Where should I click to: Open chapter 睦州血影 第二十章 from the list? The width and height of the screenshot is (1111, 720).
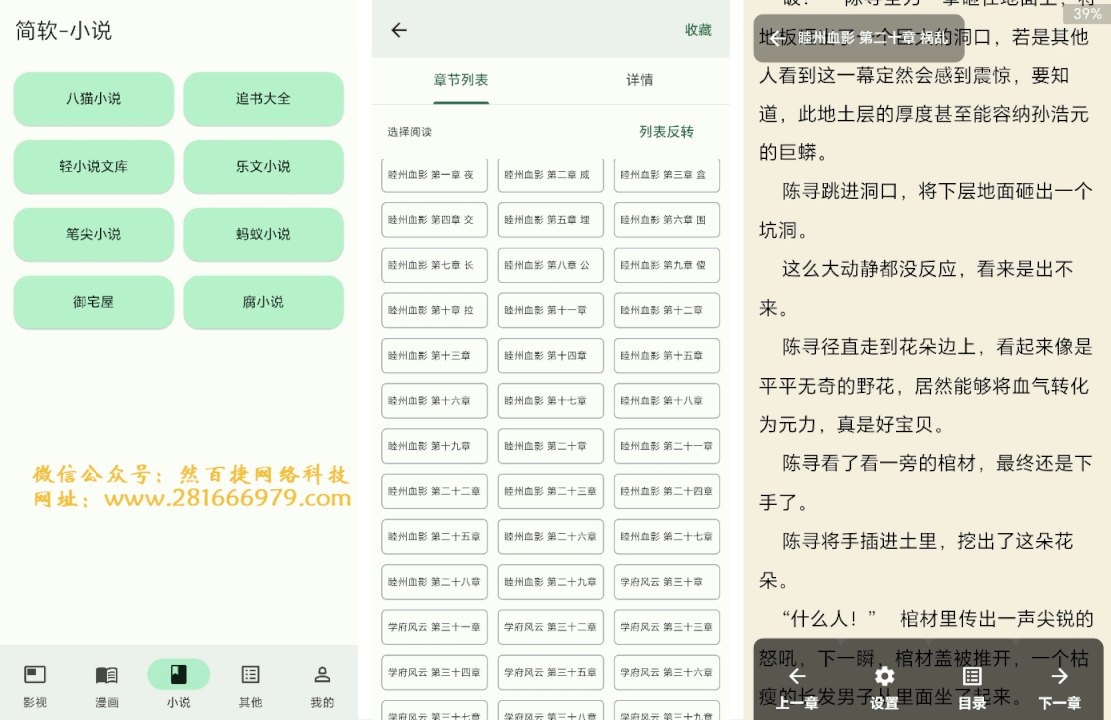point(550,446)
